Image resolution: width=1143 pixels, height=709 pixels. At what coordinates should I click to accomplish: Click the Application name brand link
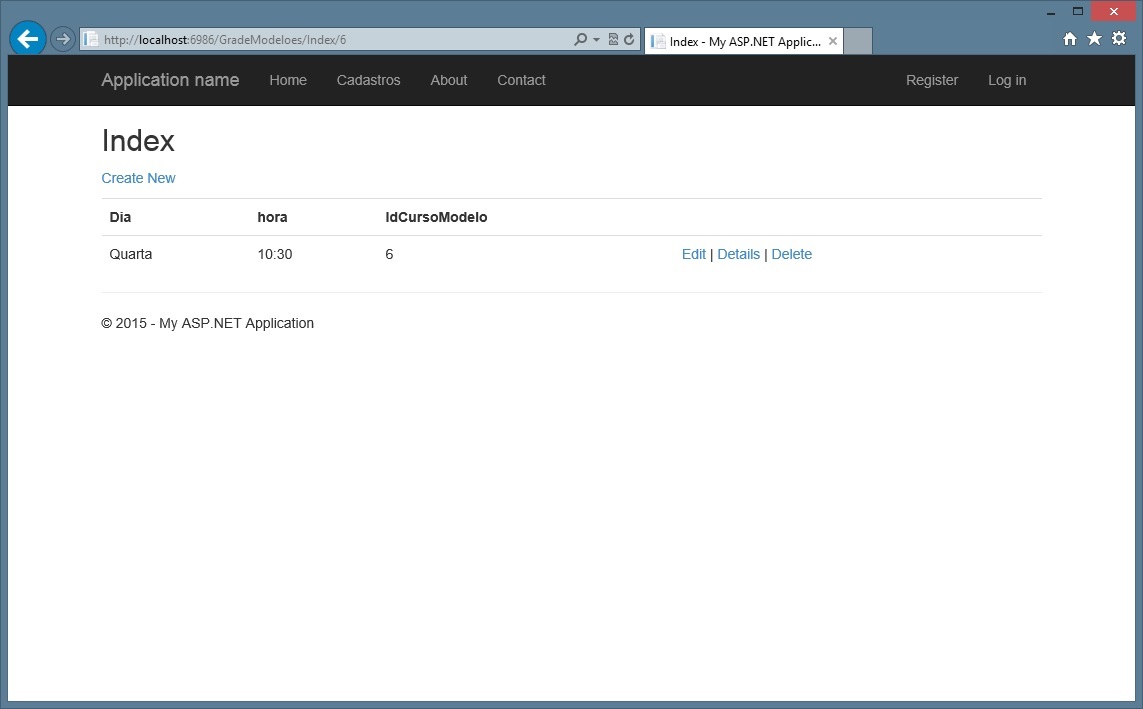pos(170,80)
